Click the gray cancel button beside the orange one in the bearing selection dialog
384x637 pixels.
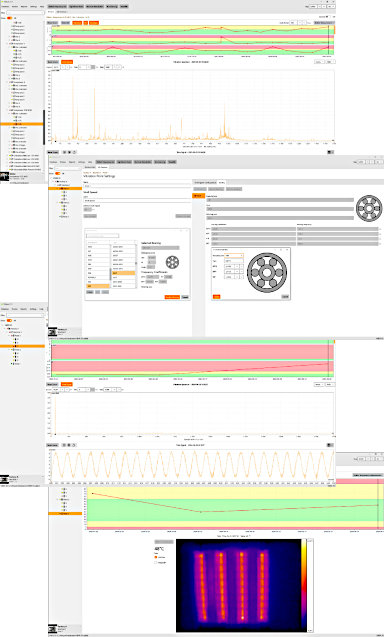click(185, 297)
